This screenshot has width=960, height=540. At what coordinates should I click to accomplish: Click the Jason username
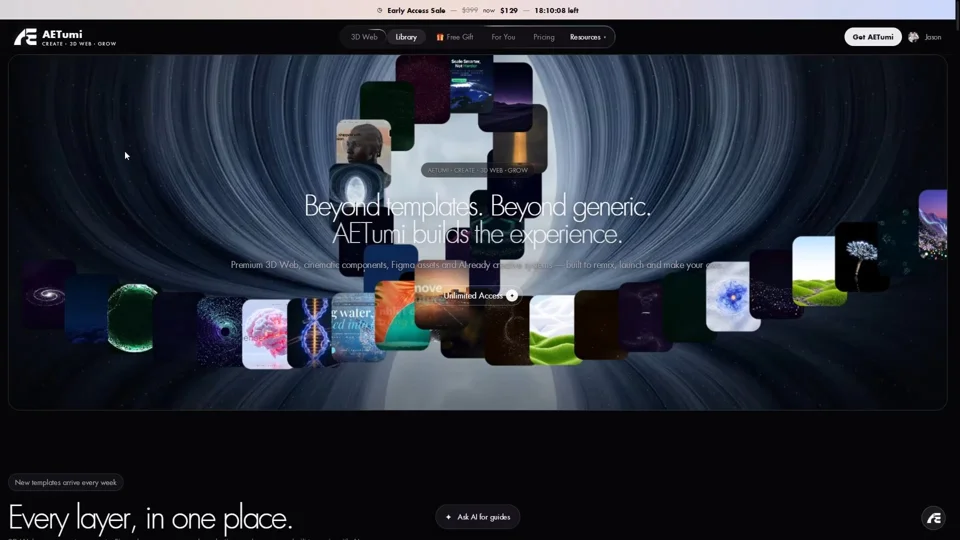[932, 37]
